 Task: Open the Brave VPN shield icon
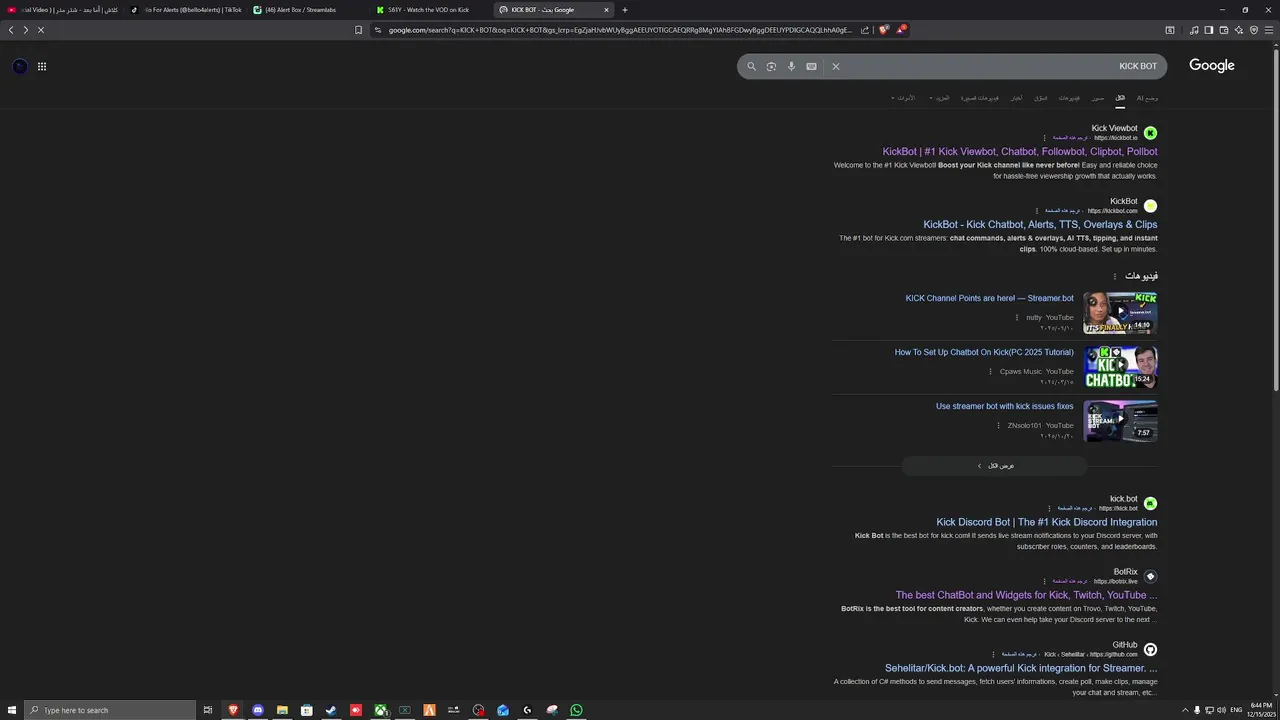coord(1254,30)
